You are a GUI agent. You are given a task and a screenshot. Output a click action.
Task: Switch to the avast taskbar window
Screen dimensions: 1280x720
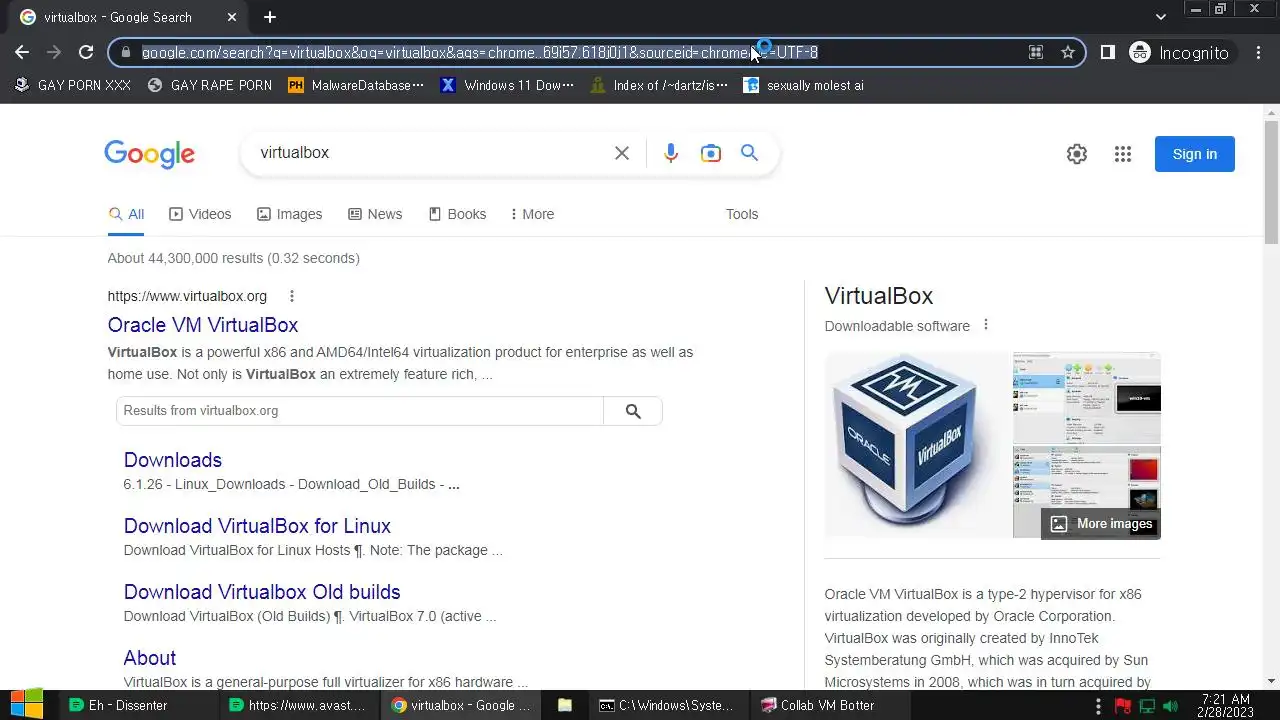300,705
